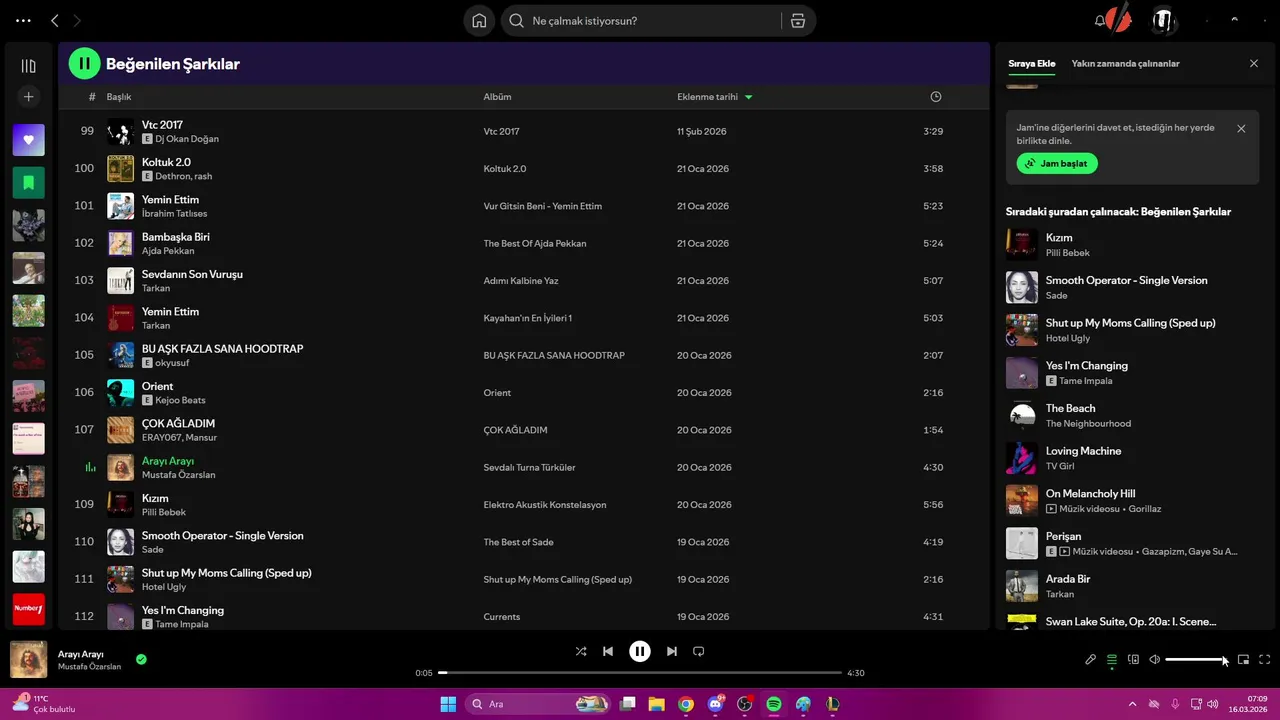
Task: Open File Explorer from the taskbar
Action: point(657,704)
